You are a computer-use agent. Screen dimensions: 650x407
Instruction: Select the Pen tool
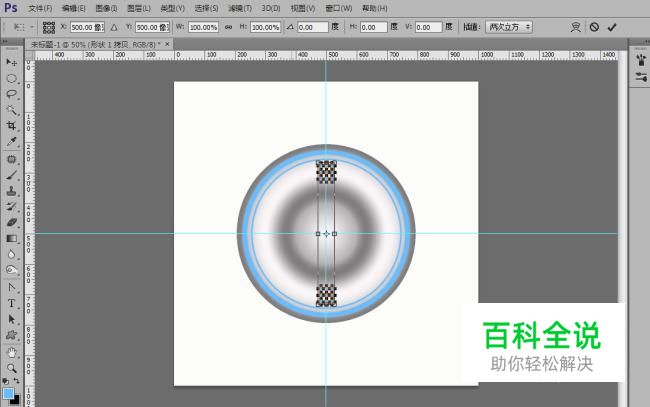[11, 287]
